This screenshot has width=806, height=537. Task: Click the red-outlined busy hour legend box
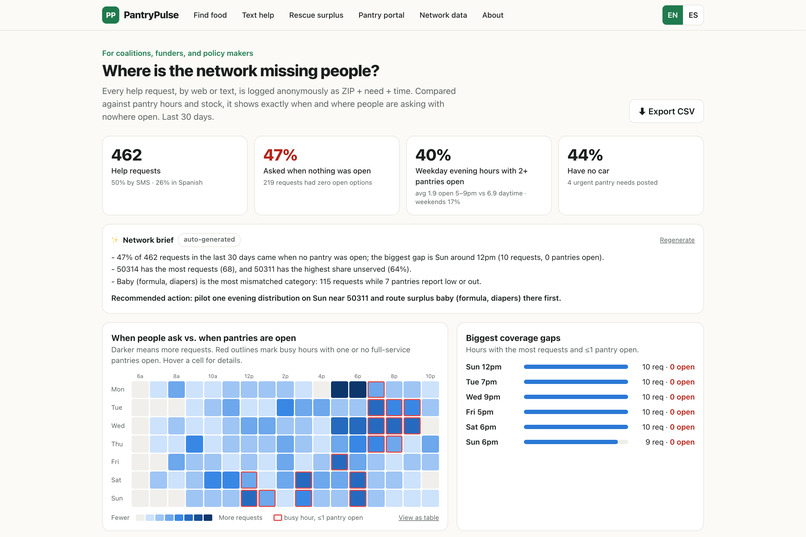278,517
